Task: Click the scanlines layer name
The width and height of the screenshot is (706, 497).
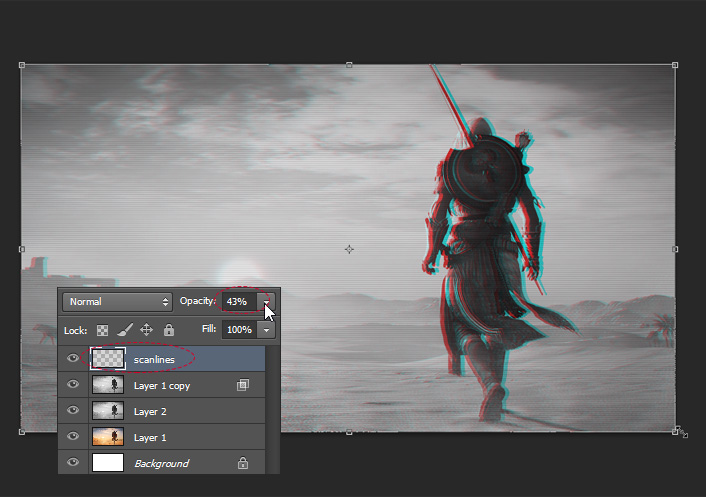Action: (154, 360)
